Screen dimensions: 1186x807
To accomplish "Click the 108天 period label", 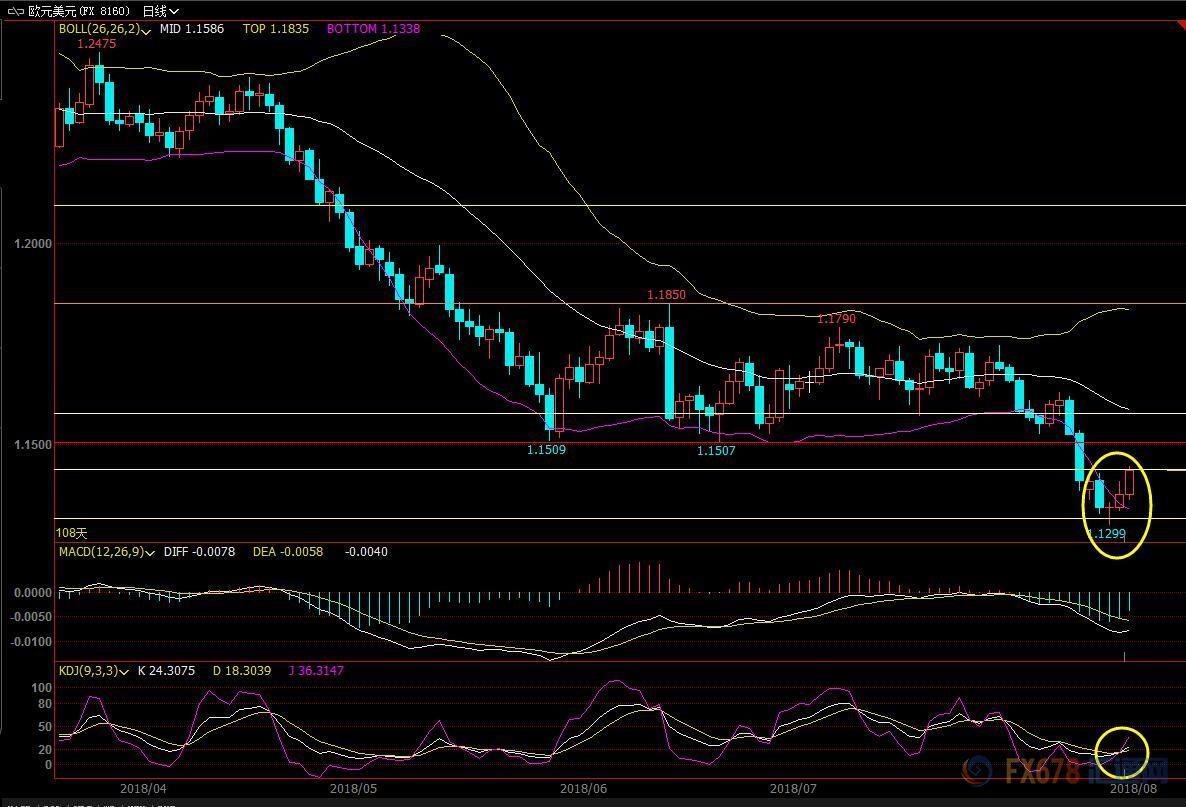I will point(70,534).
